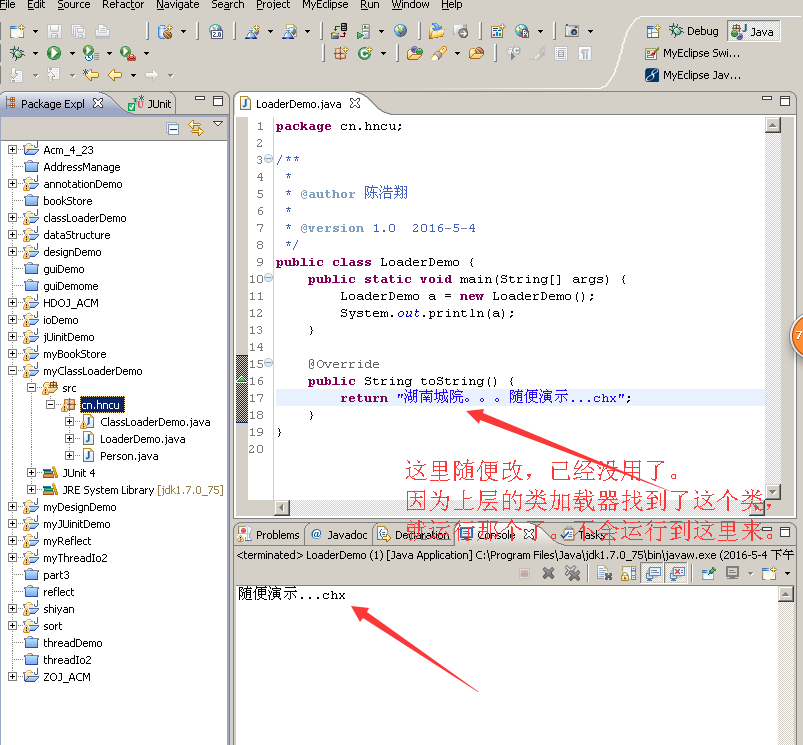
Task: Expand the classLoaderDemo project node
Action: (12, 218)
